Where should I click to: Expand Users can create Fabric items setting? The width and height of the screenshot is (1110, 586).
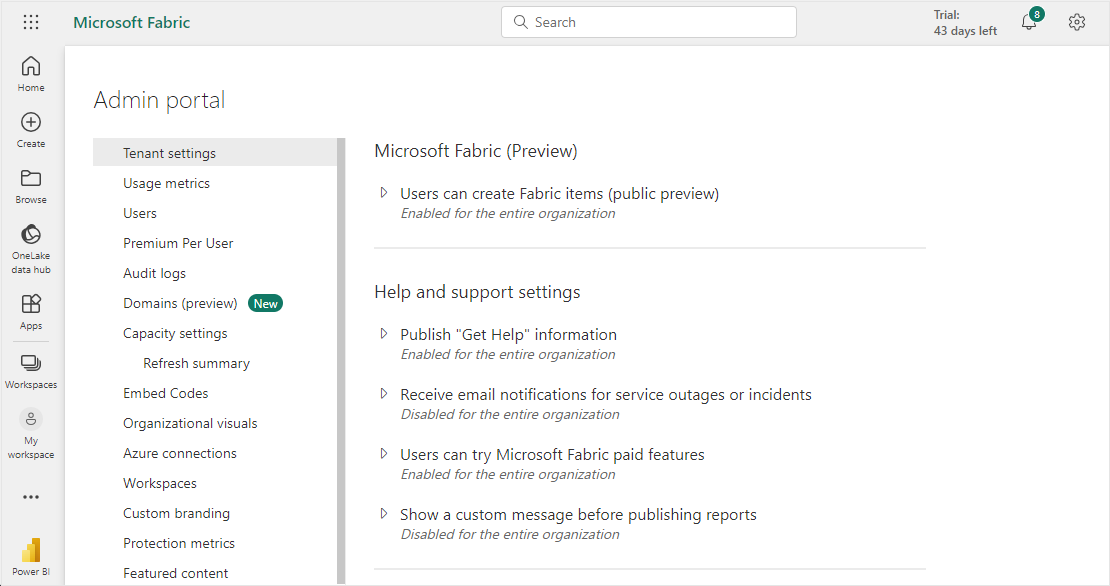[x=384, y=193]
